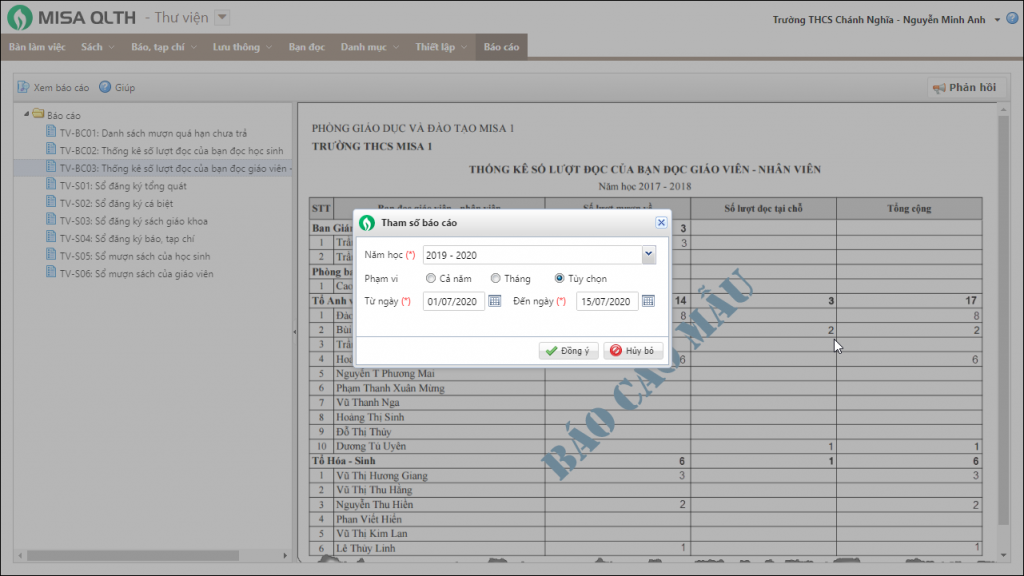Open the Năm học dropdown arrow

648,255
